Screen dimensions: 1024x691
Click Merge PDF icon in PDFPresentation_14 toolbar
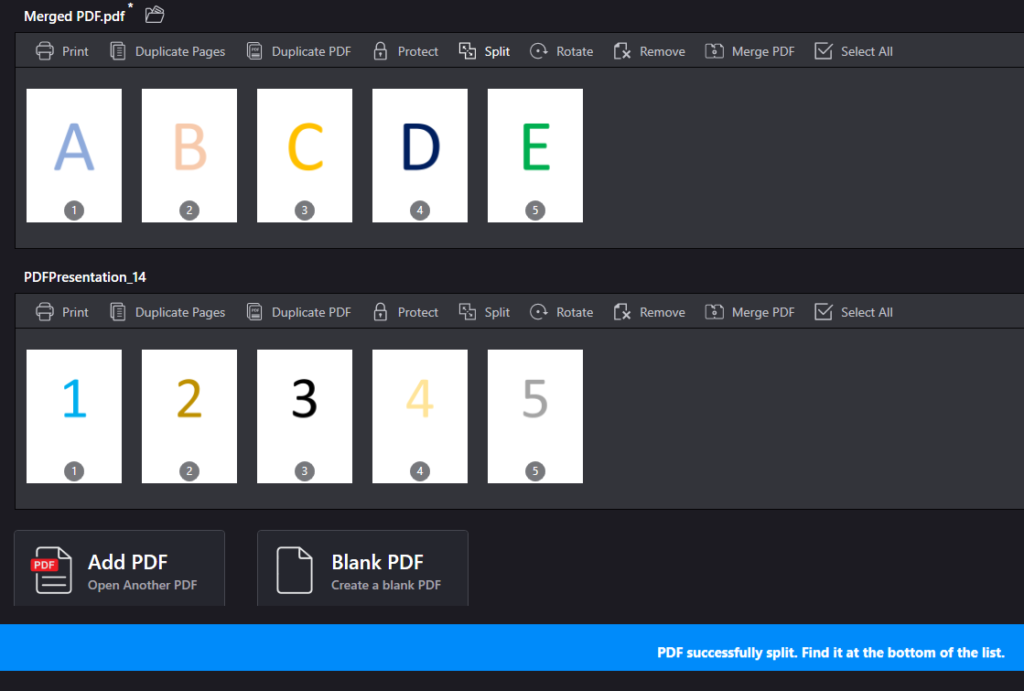click(714, 312)
